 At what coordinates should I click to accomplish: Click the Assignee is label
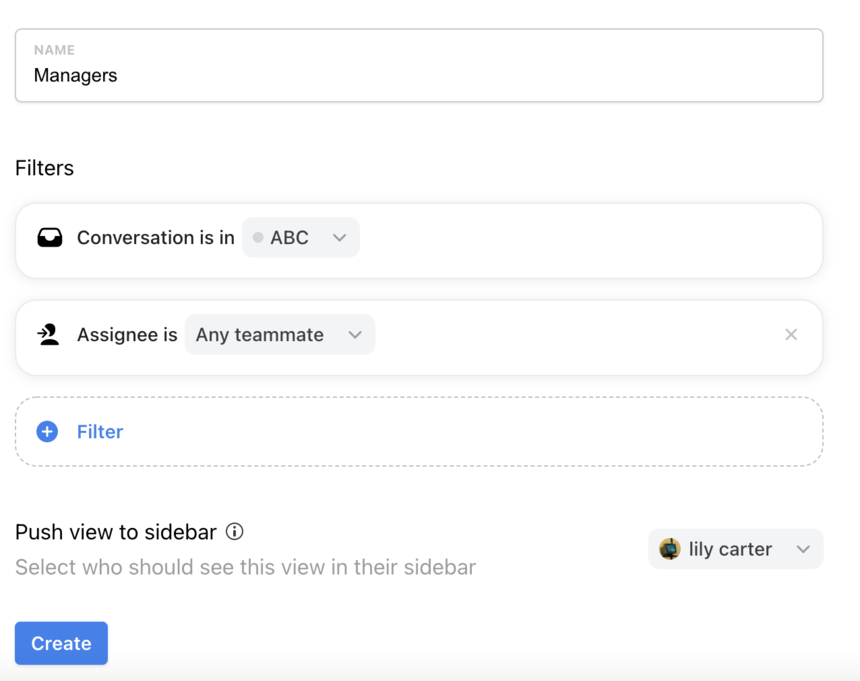coord(127,334)
